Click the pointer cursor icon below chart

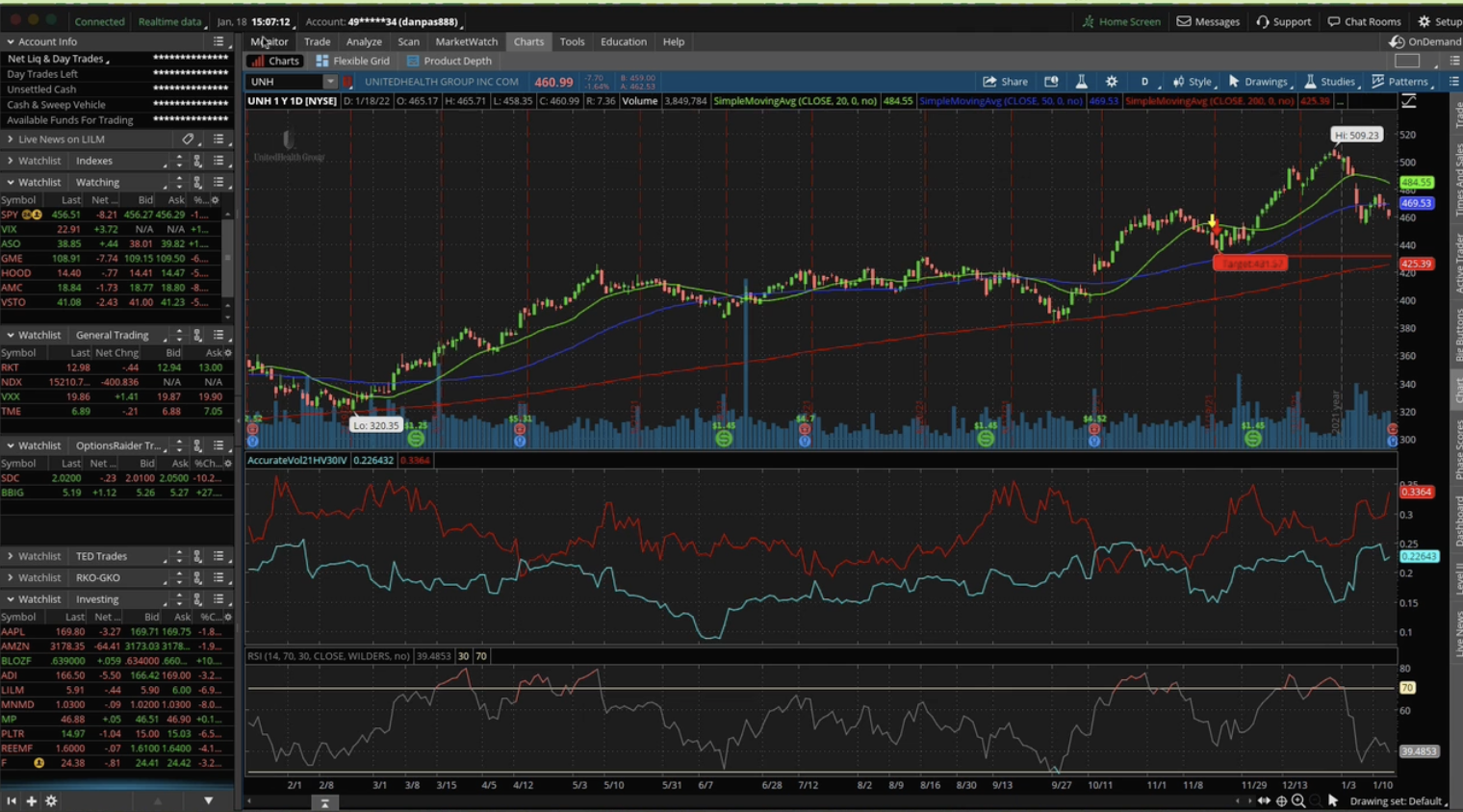tap(1333, 800)
